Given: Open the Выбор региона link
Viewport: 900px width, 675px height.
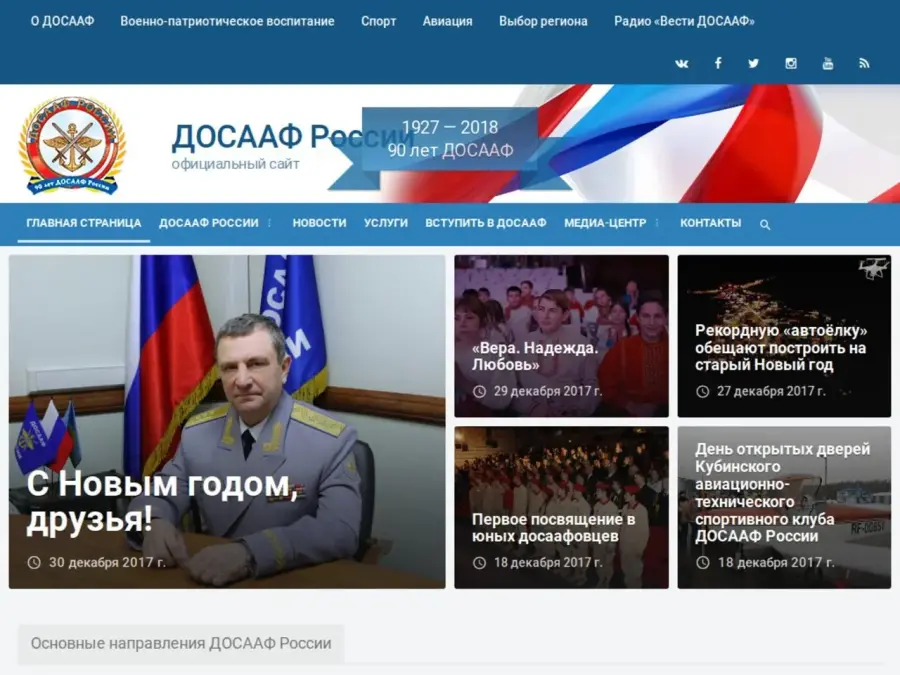Looking at the screenshot, I should coord(543,21).
